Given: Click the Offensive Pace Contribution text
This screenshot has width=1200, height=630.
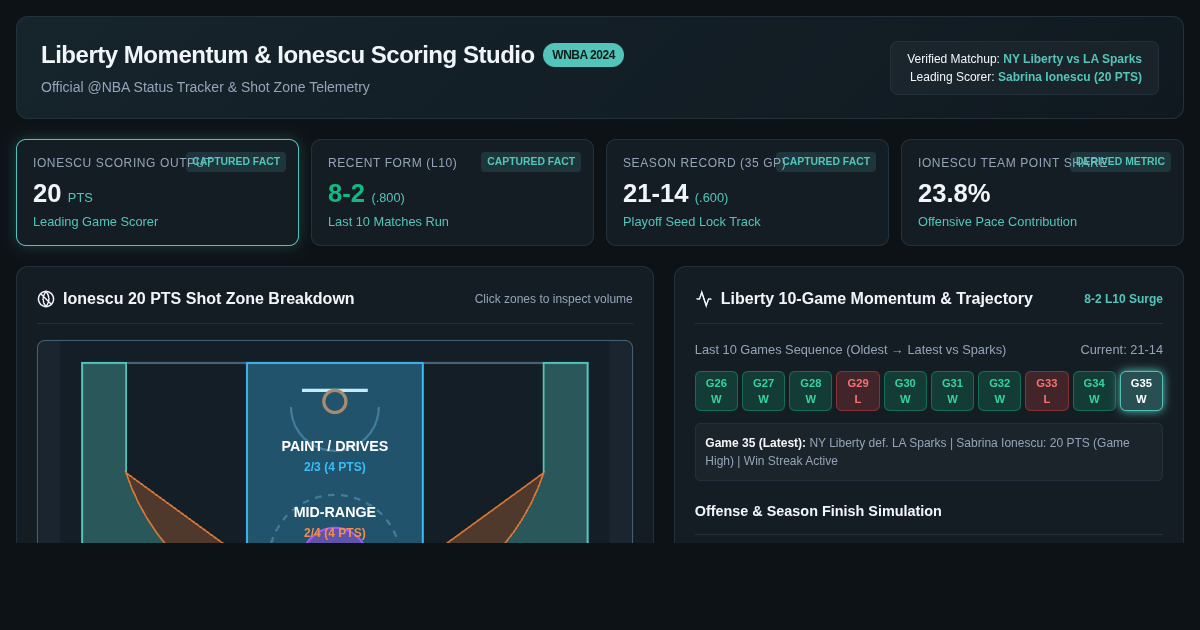Looking at the screenshot, I should click(x=997, y=222).
